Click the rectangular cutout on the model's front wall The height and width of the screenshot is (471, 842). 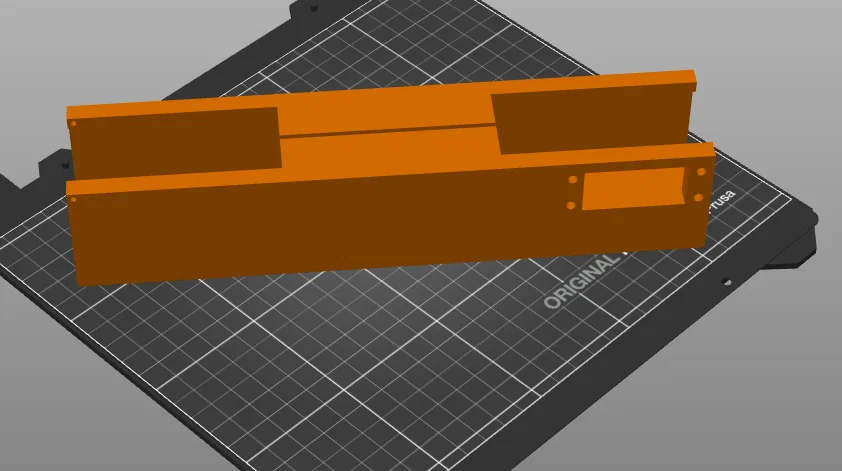point(636,188)
